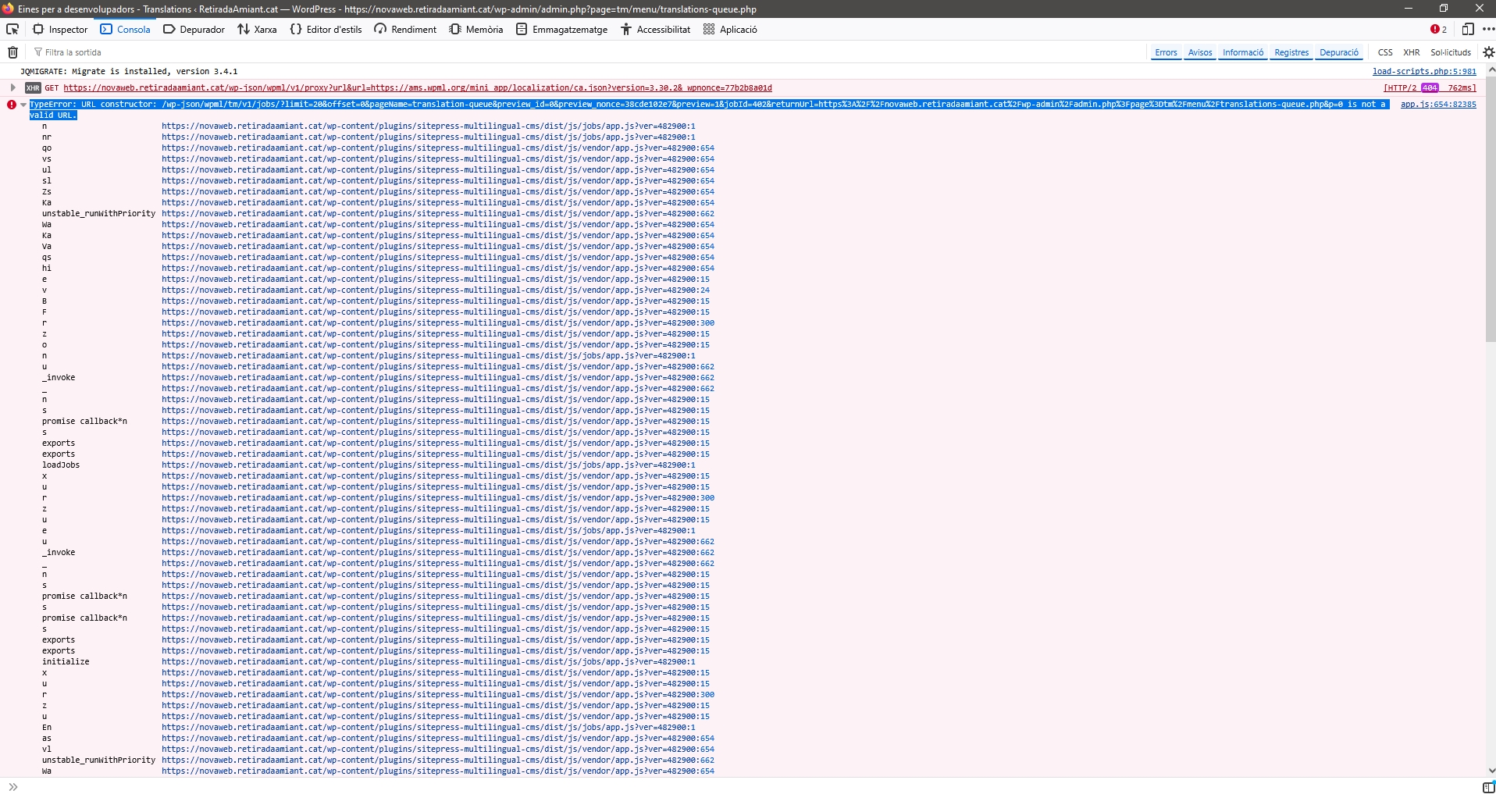Clear the console output with trash icon
Image resolution: width=1496 pixels, height=812 pixels.
coord(12,52)
